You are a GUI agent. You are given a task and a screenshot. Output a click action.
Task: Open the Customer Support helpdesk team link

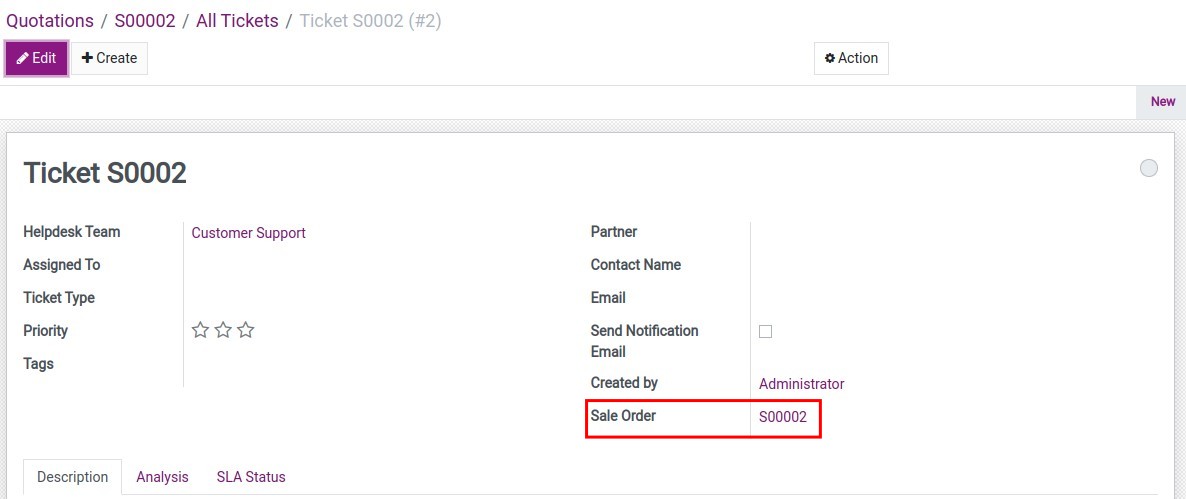pos(248,233)
